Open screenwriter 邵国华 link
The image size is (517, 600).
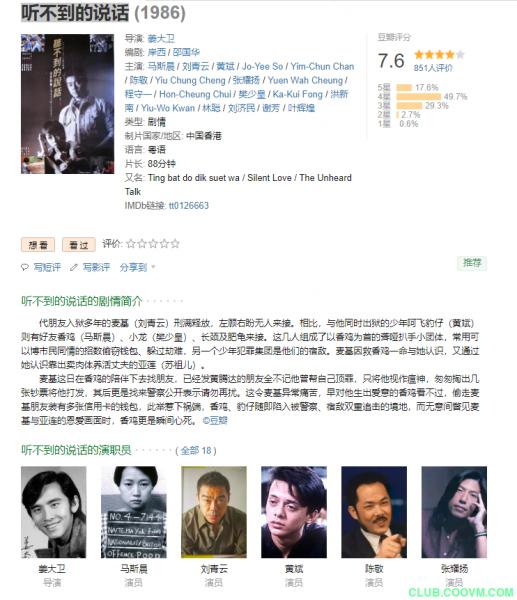[x=186, y=52]
